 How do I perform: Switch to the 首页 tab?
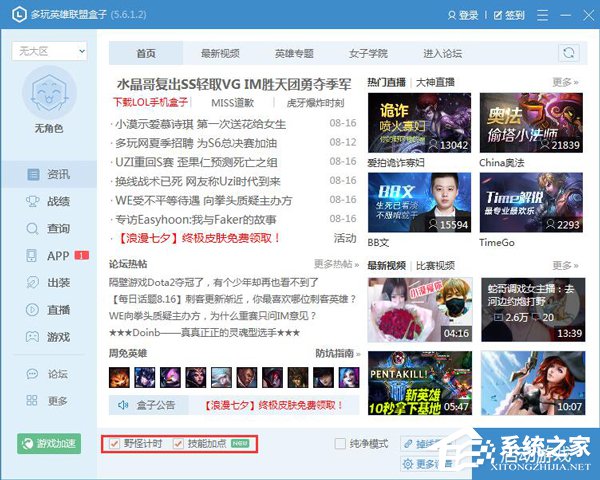146,53
